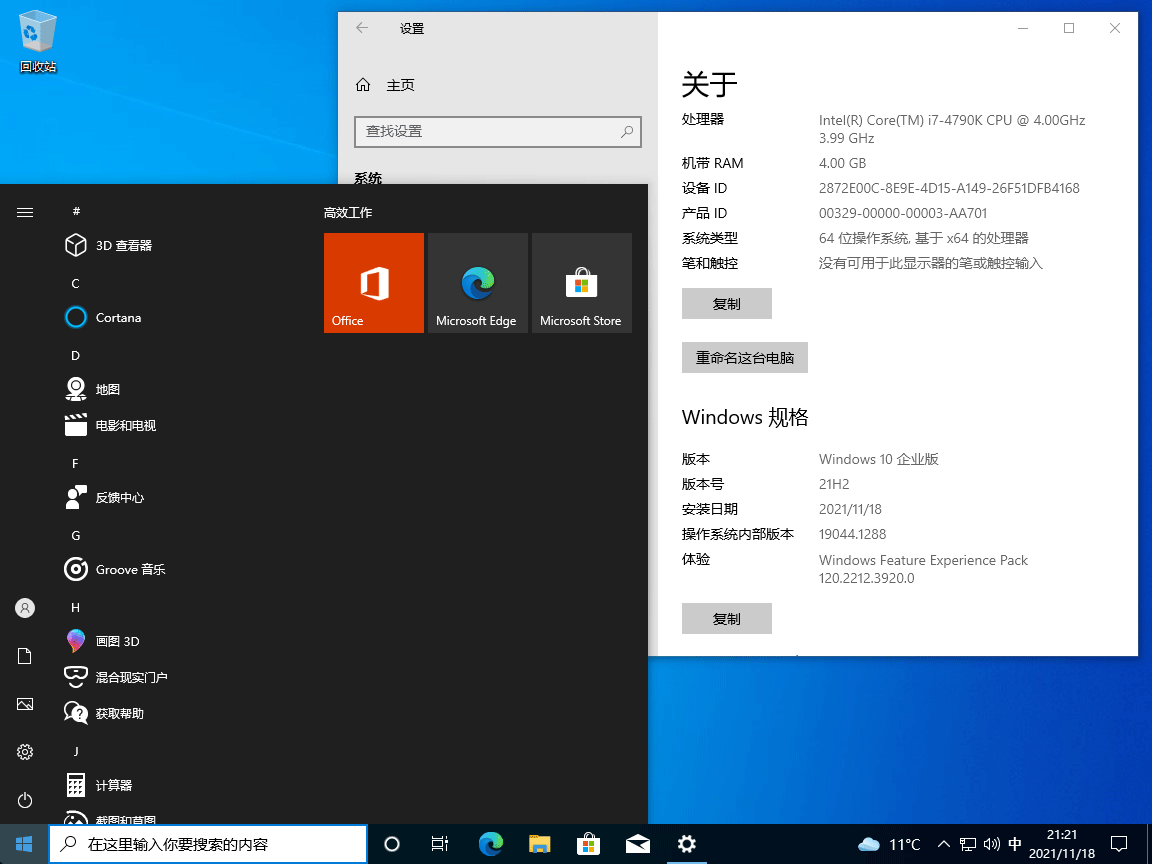Click the user account icon in Start

tap(25, 608)
